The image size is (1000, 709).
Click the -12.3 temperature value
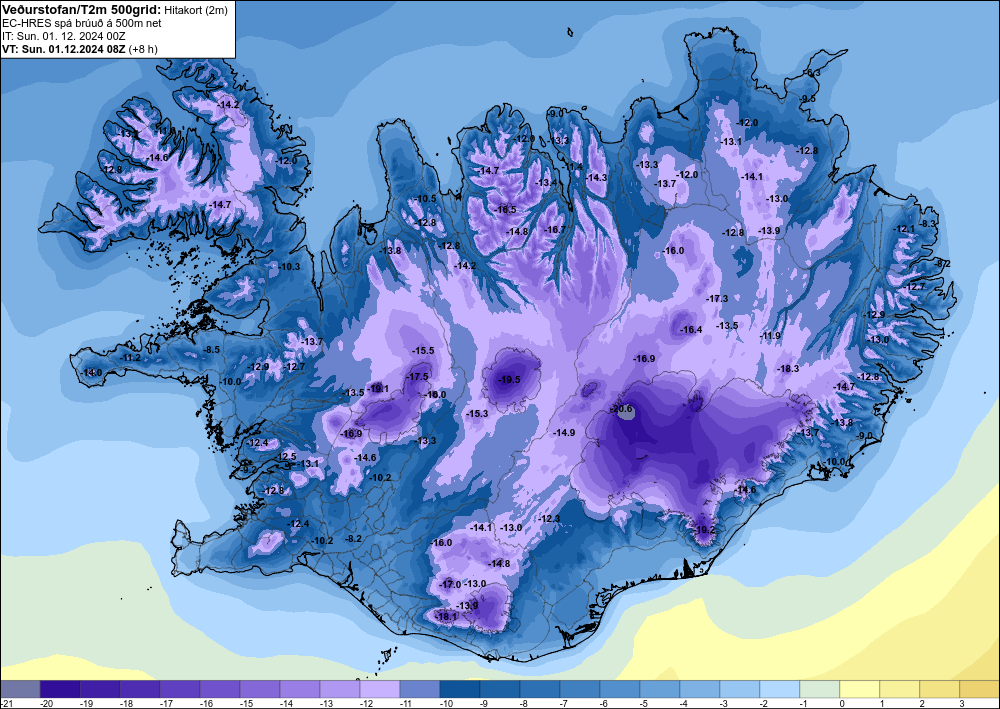(549, 519)
